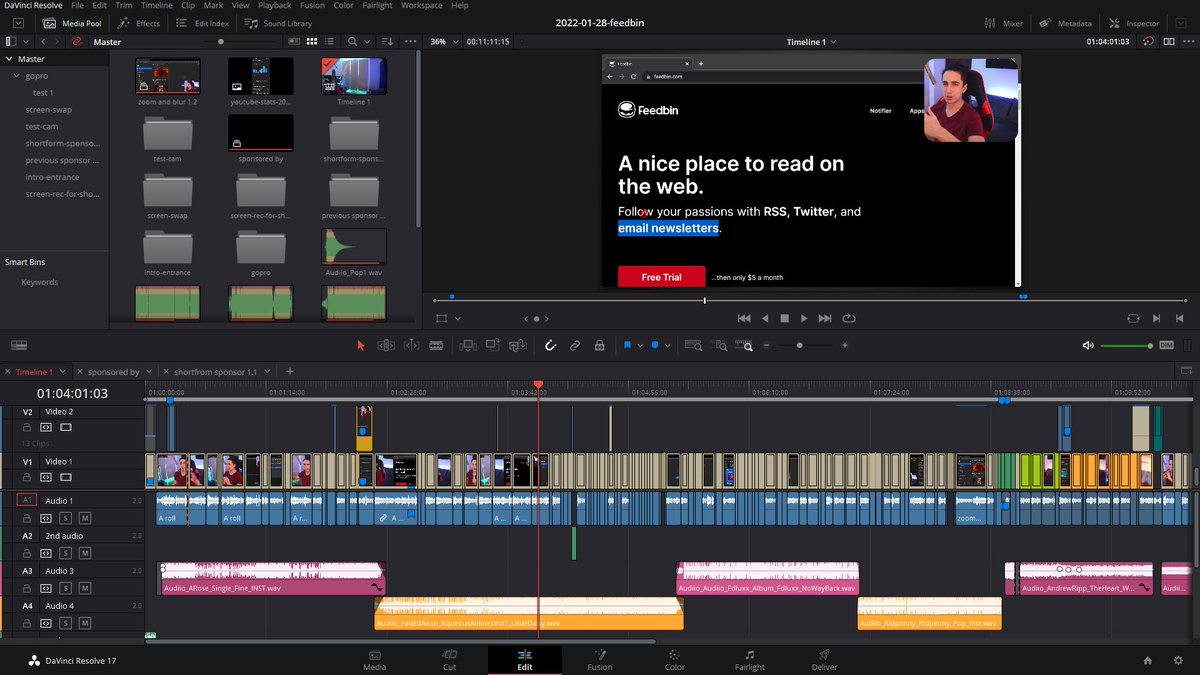1200x675 pixels.
Task: Stop viewer playback
Action: [x=784, y=318]
